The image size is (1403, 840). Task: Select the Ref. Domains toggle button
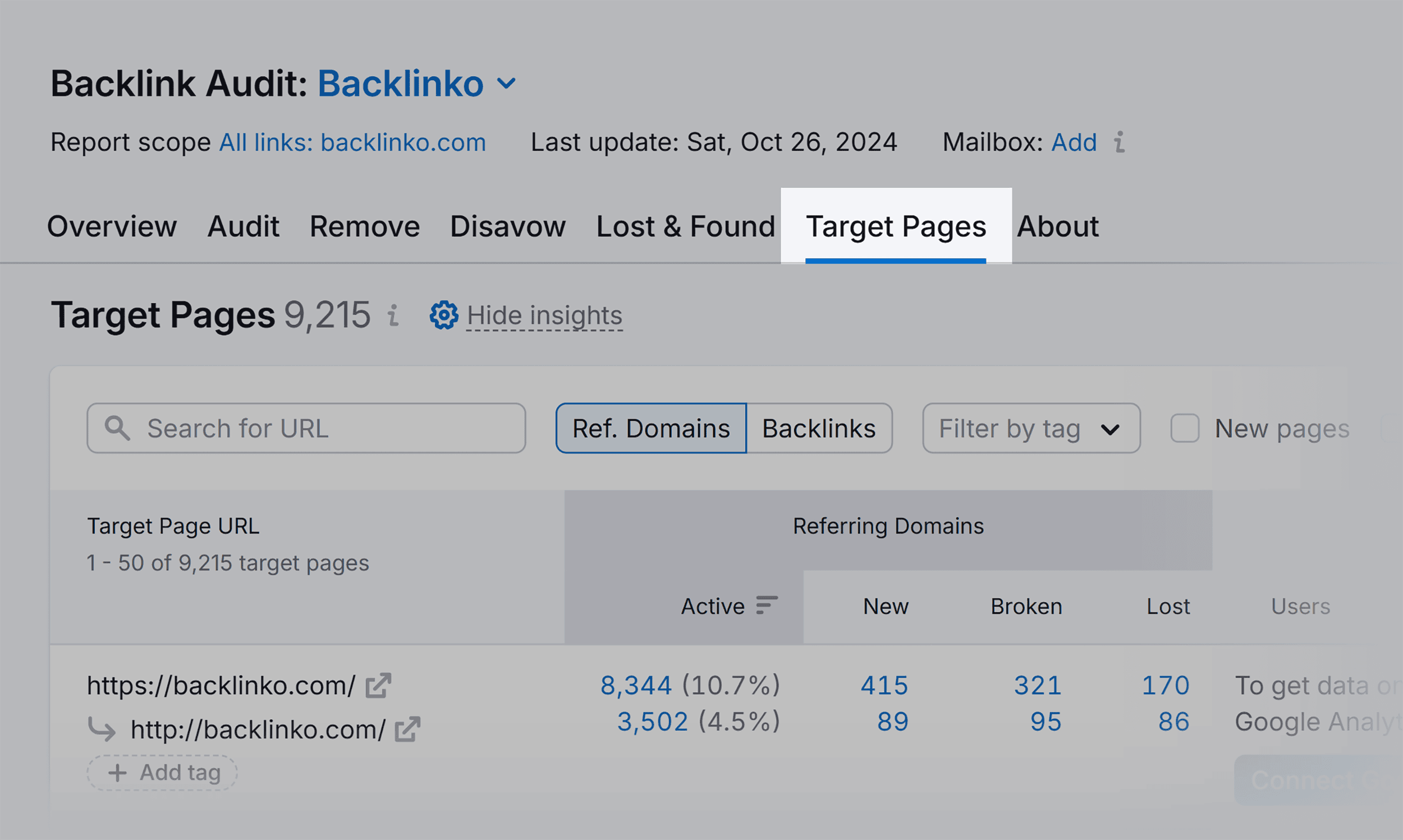click(651, 428)
